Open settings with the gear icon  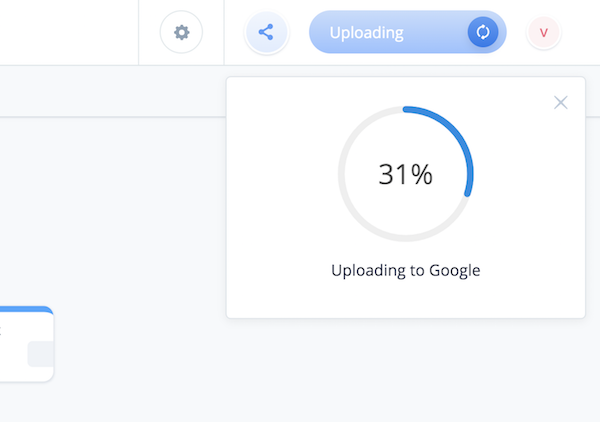pyautogui.click(x=181, y=32)
